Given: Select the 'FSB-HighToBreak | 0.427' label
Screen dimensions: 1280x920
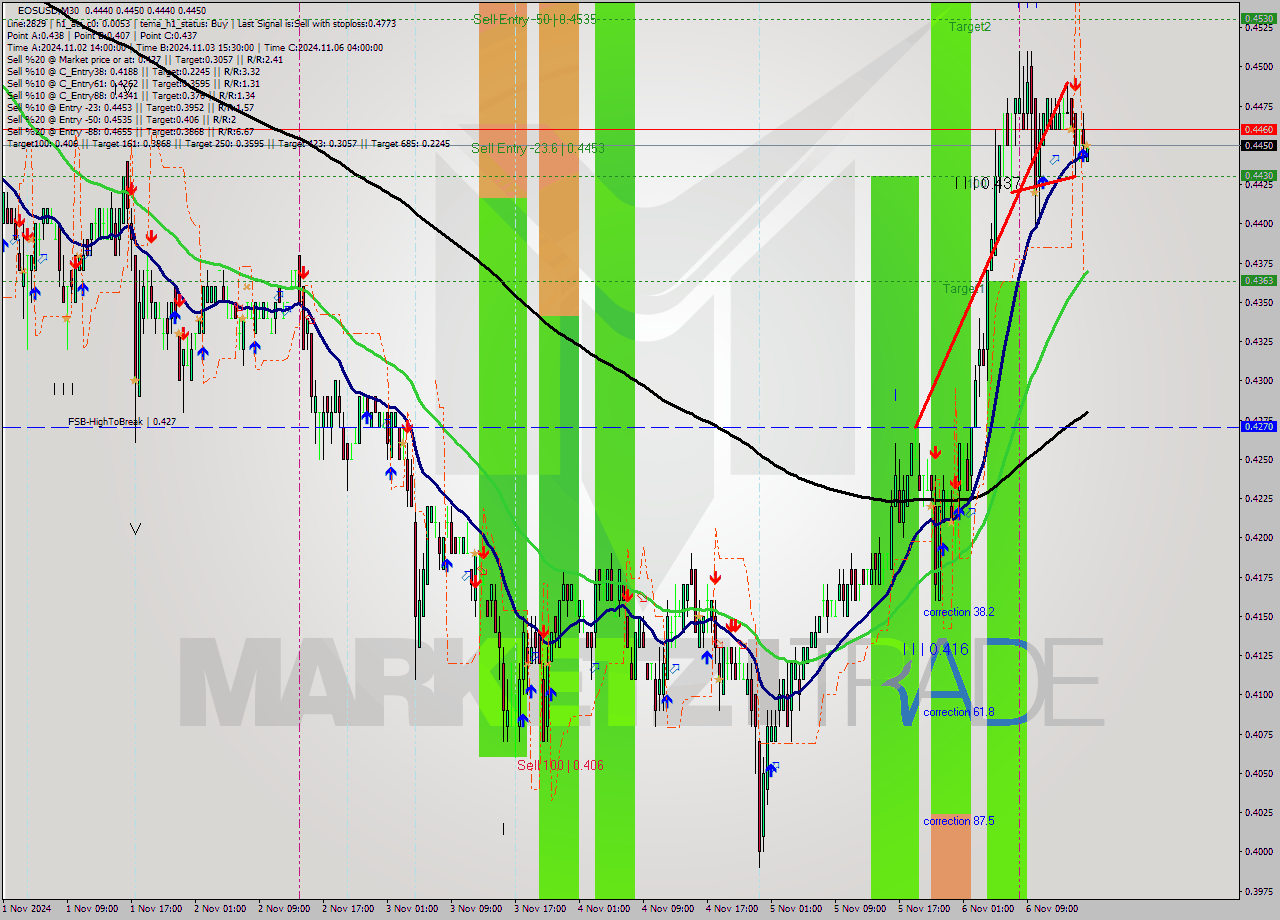Looking at the screenshot, I should pos(122,422).
